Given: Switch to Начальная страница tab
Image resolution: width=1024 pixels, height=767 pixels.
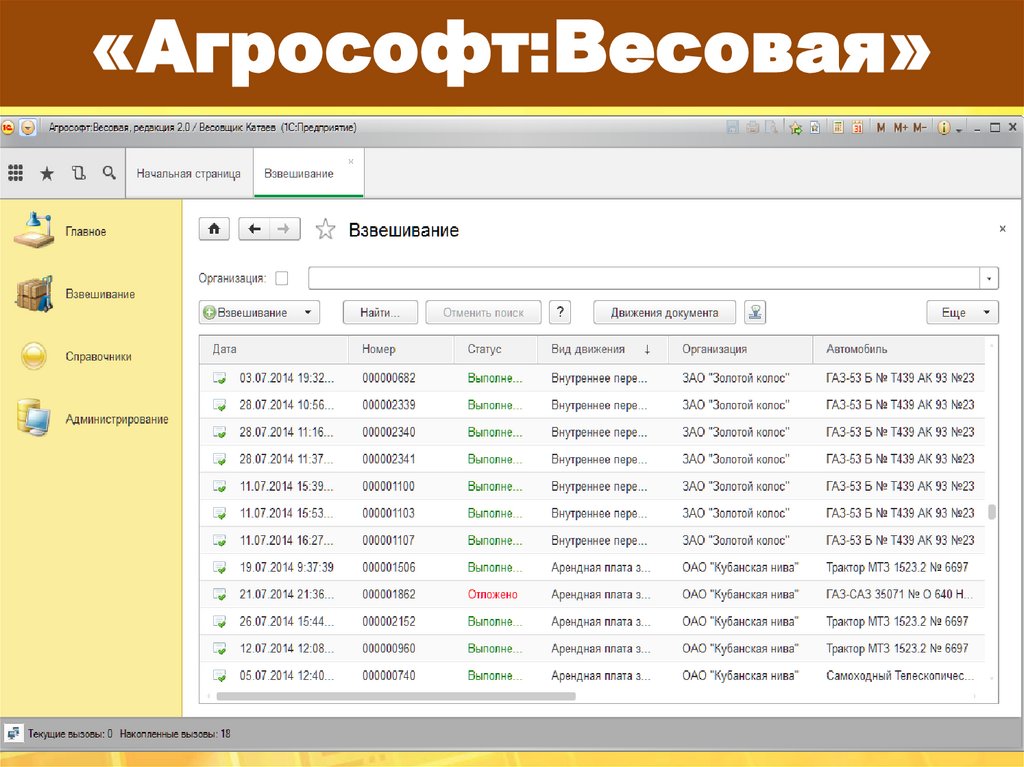Looking at the screenshot, I should coord(189,174).
